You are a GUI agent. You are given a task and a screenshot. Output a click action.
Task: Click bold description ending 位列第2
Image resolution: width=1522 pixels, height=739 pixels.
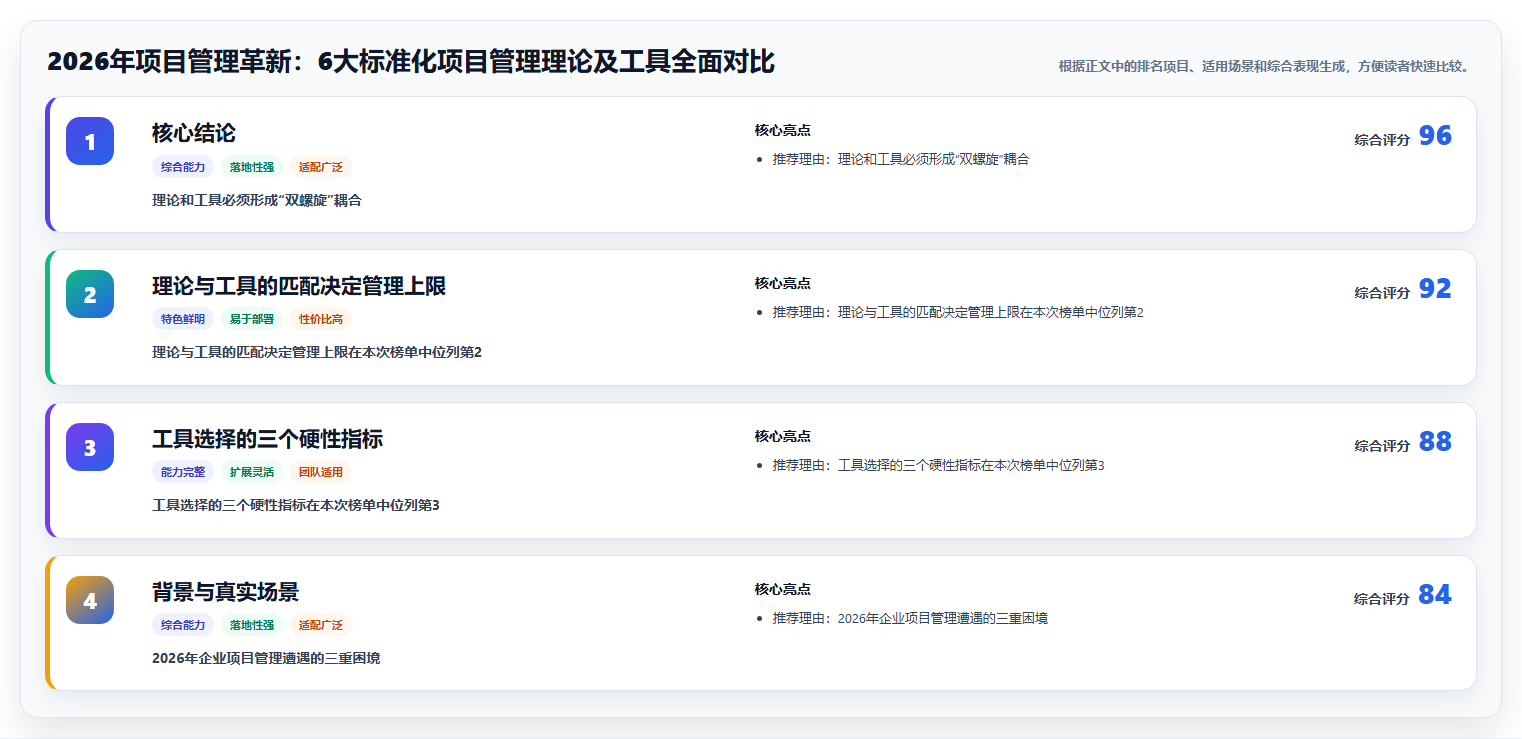pyautogui.click(x=317, y=352)
